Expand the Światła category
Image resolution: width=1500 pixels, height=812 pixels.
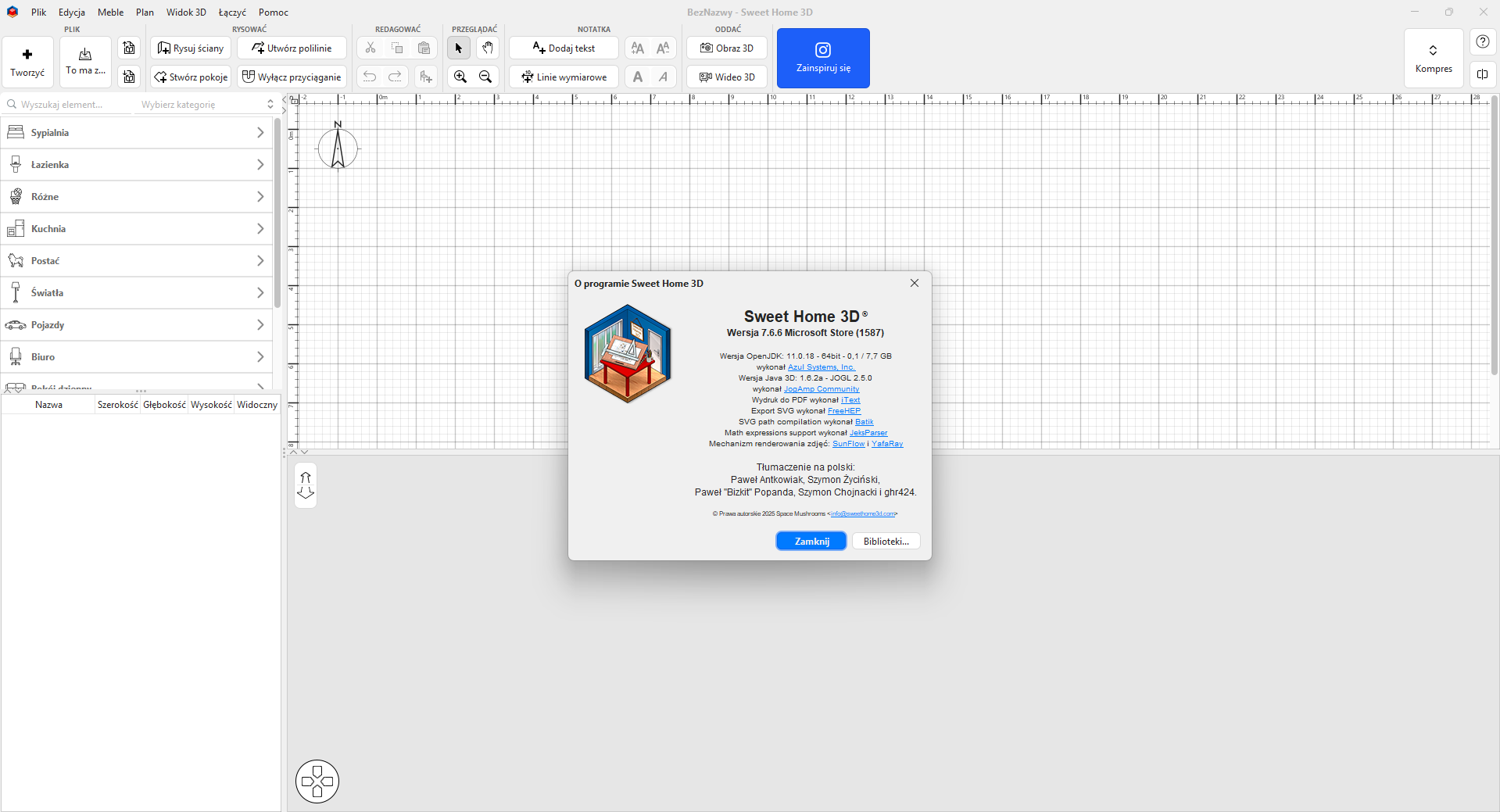pyautogui.click(x=137, y=293)
